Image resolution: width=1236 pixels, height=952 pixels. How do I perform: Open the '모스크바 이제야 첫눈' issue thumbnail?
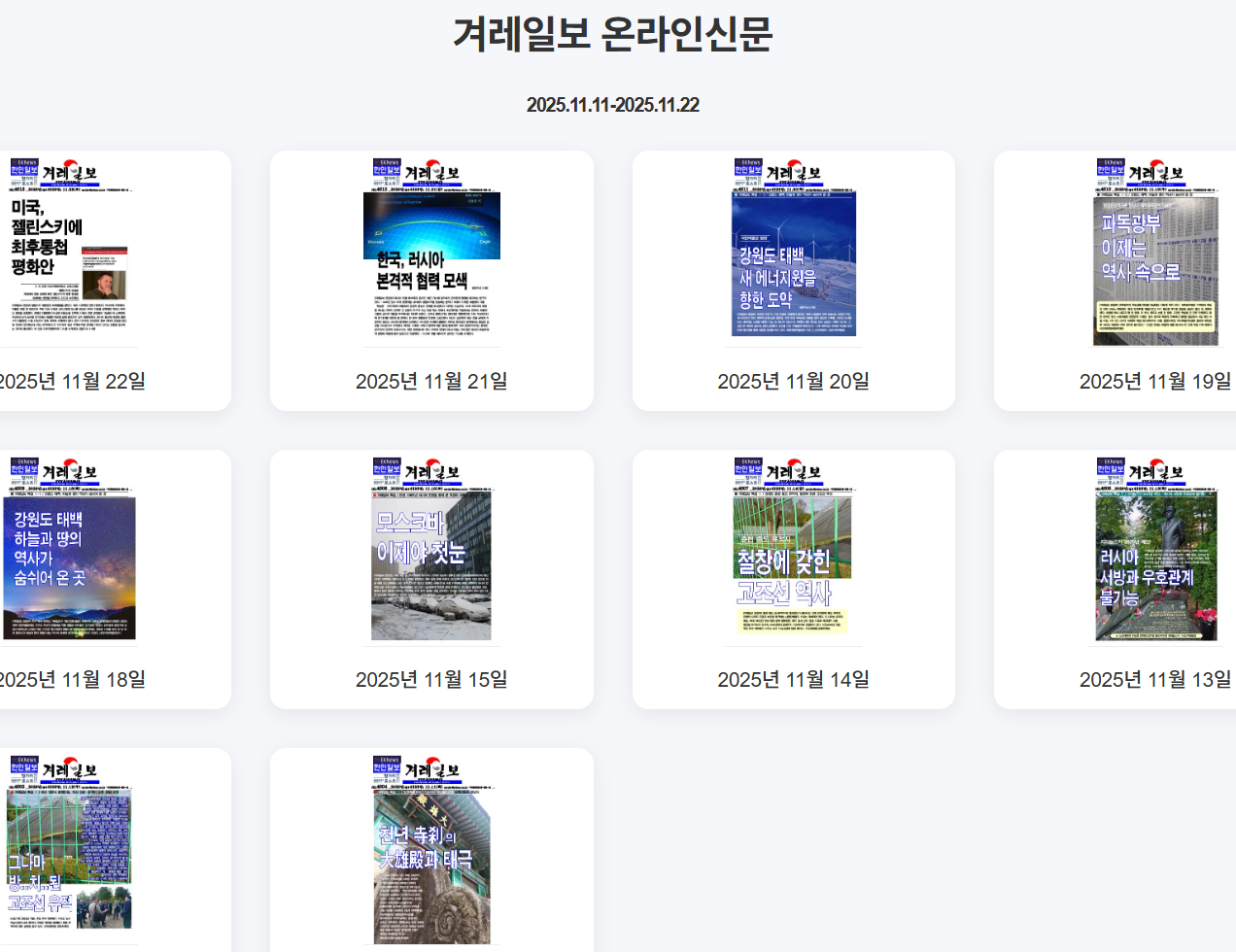click(431, 551)
